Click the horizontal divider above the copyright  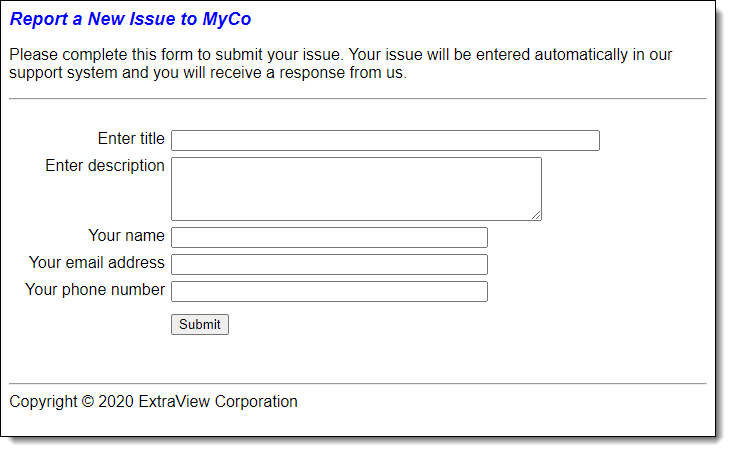[x=358, y=384]
